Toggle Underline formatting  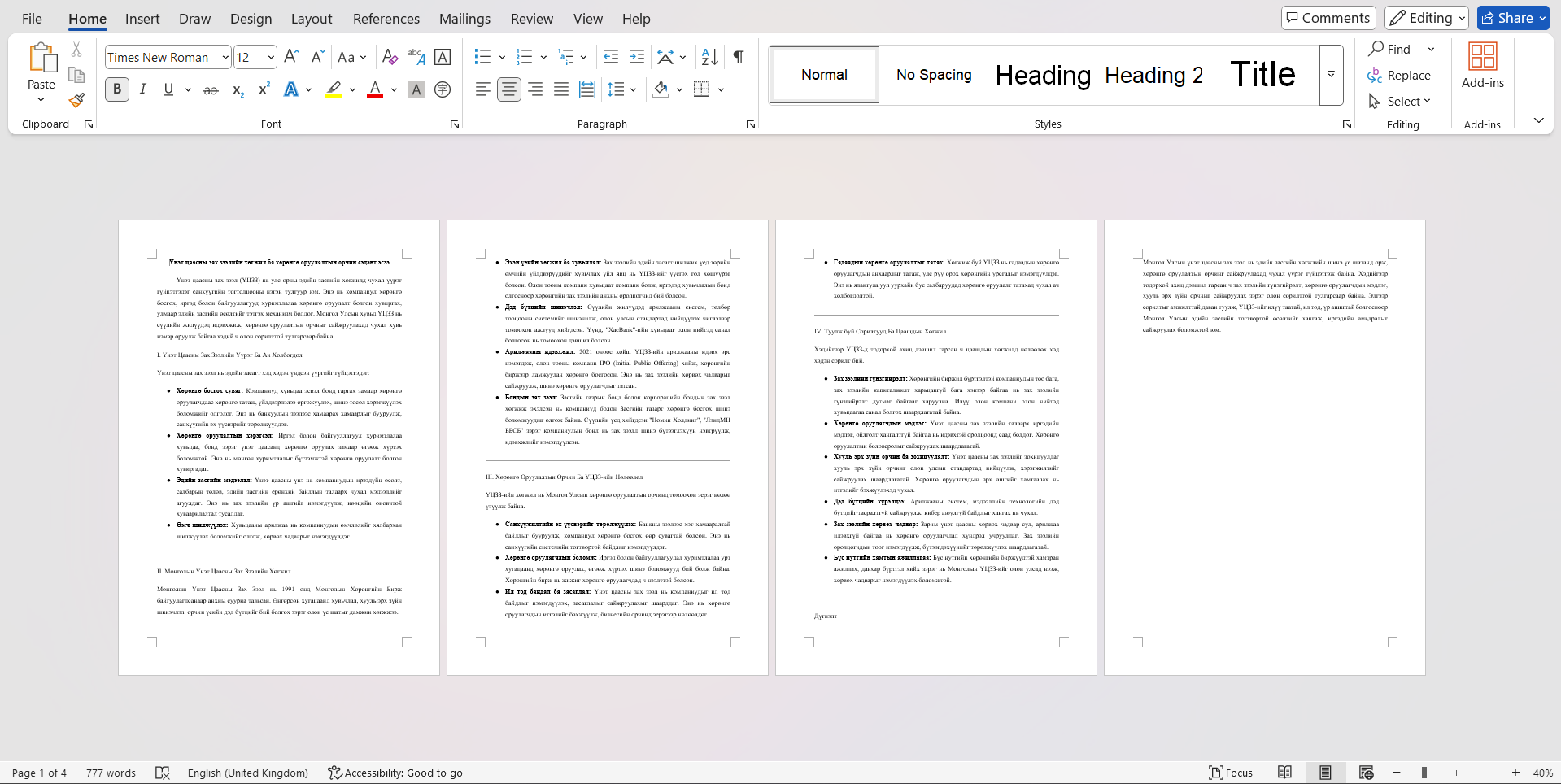[168, 89]
